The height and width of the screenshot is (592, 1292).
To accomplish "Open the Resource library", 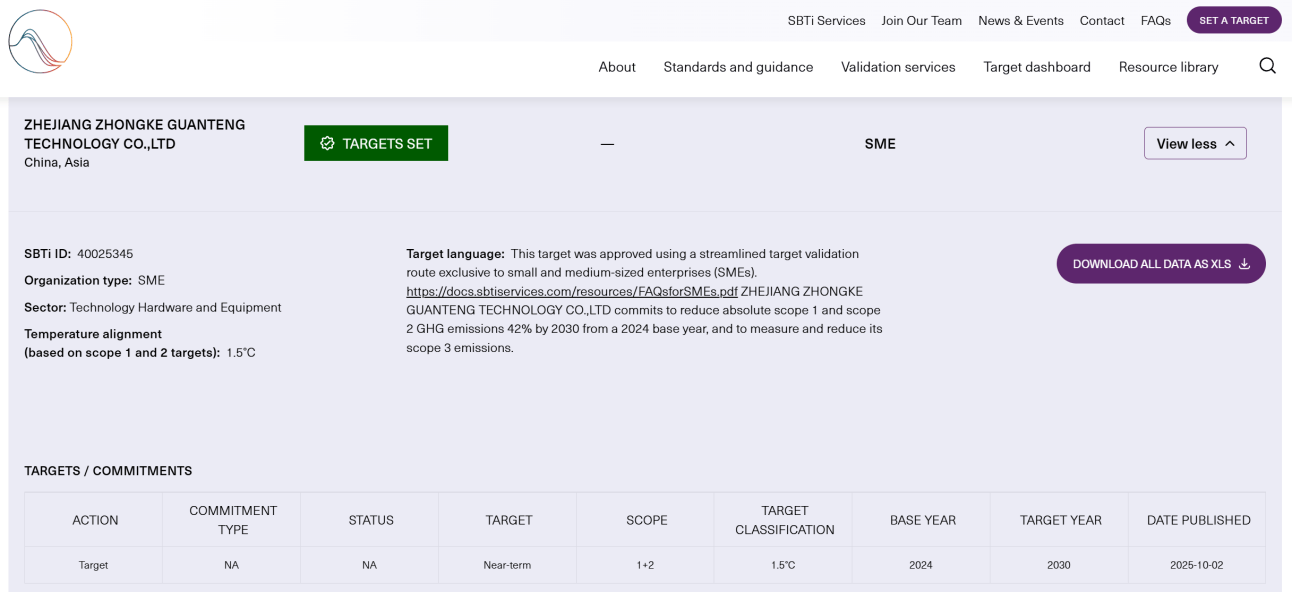I will (x=1168, y=67).
